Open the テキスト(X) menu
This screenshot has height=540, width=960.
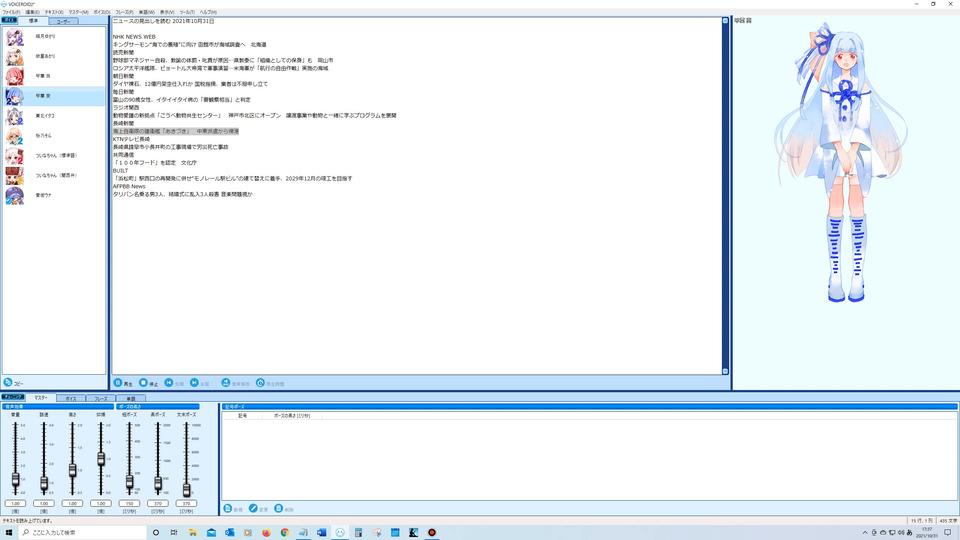pyautogui.click(x=54, y=12)
